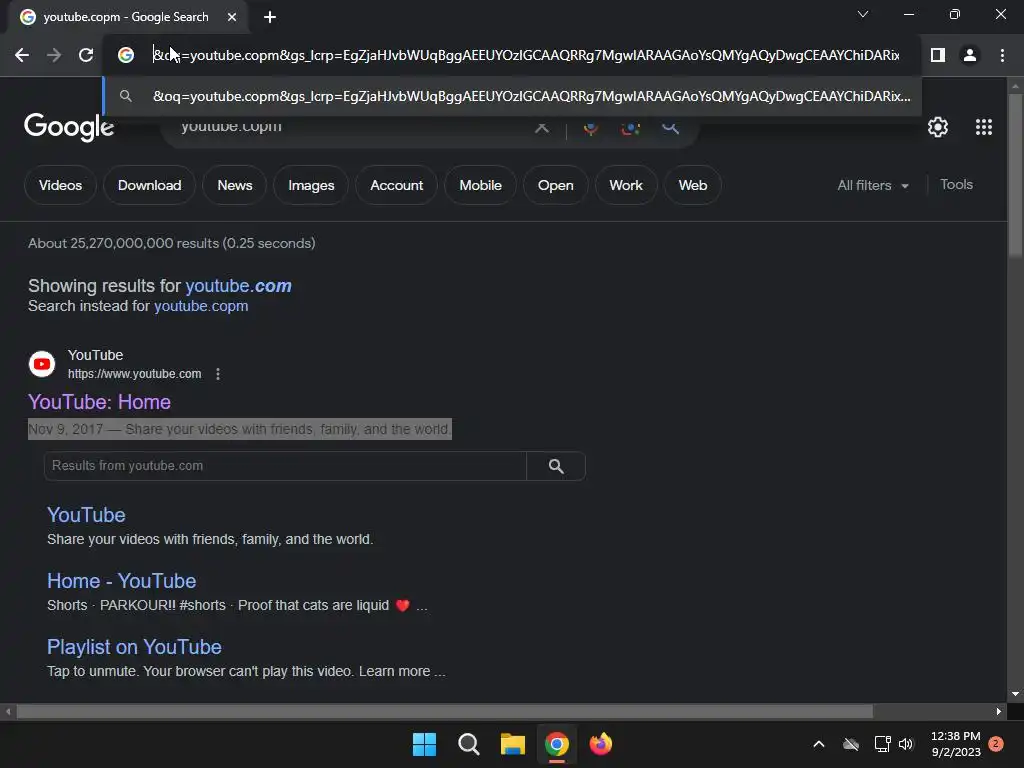
Task: Click the Google logo
Action: (x=69, y=127)
